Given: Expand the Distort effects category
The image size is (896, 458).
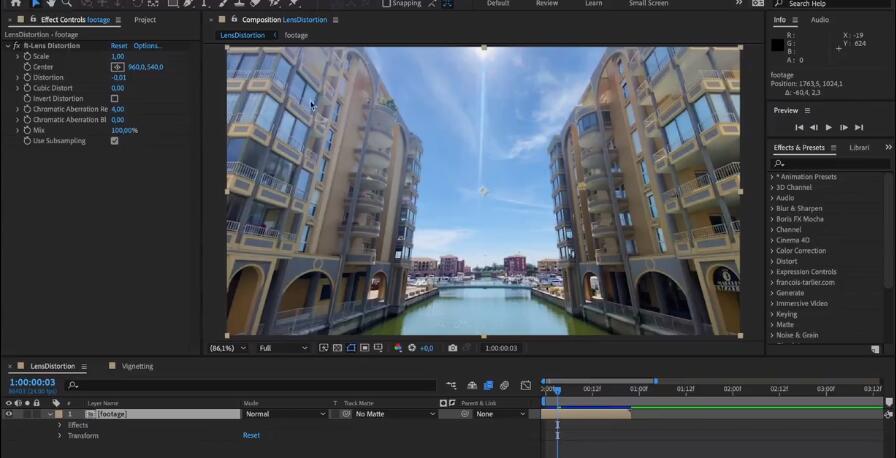Looking at the screenshot, I should coord(771,262).
